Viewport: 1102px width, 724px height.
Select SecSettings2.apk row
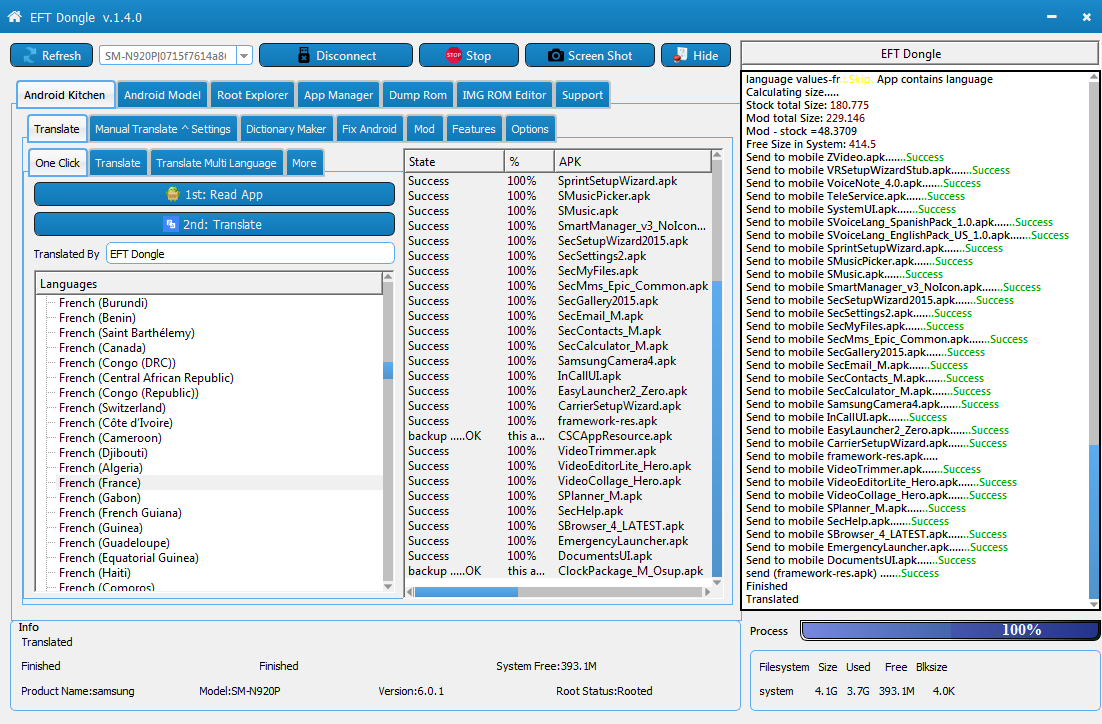pyautogui.click(x=559, y=256)
